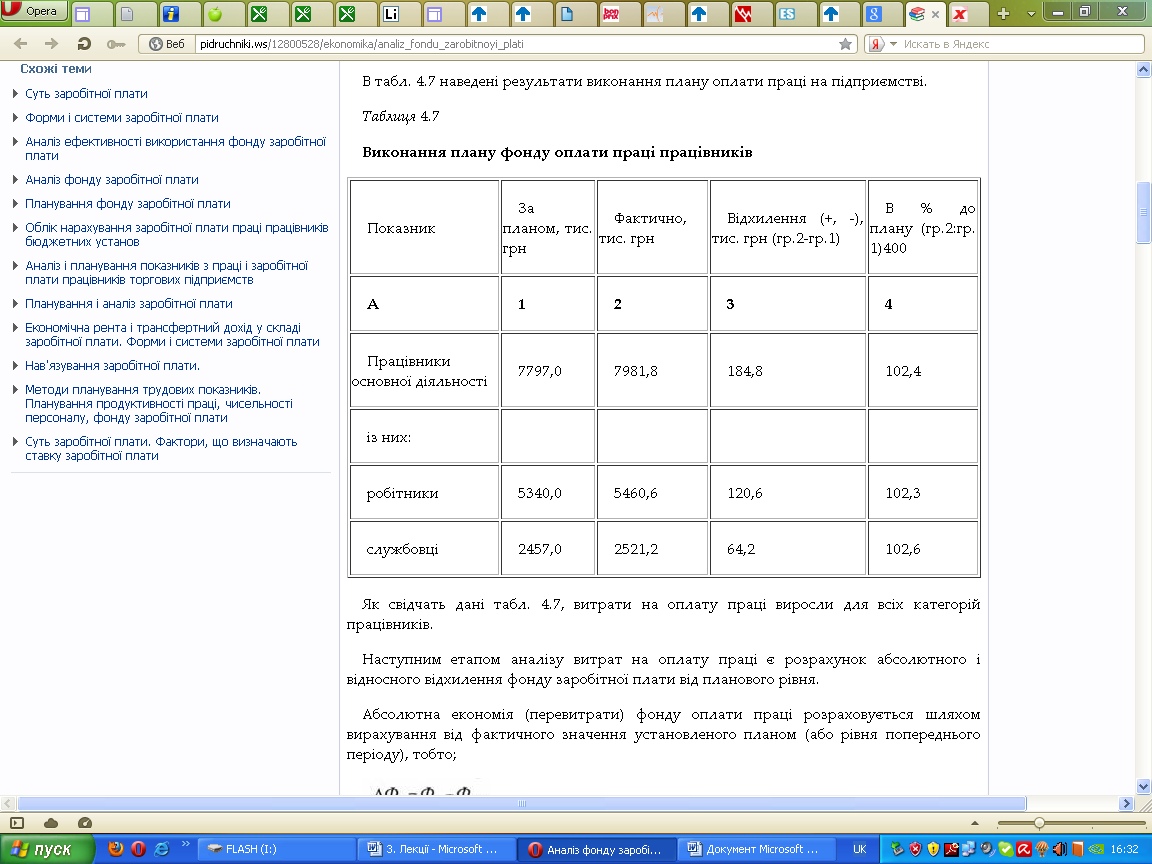1152x864 pixels.
Task: Click arrow beside Планування і аналіз заробітної плати
Action: [15, 303]
